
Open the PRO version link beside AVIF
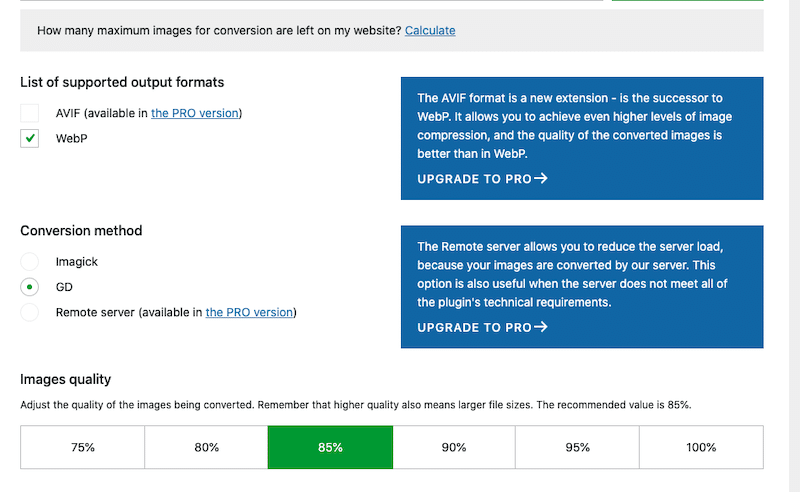(195, 113)
